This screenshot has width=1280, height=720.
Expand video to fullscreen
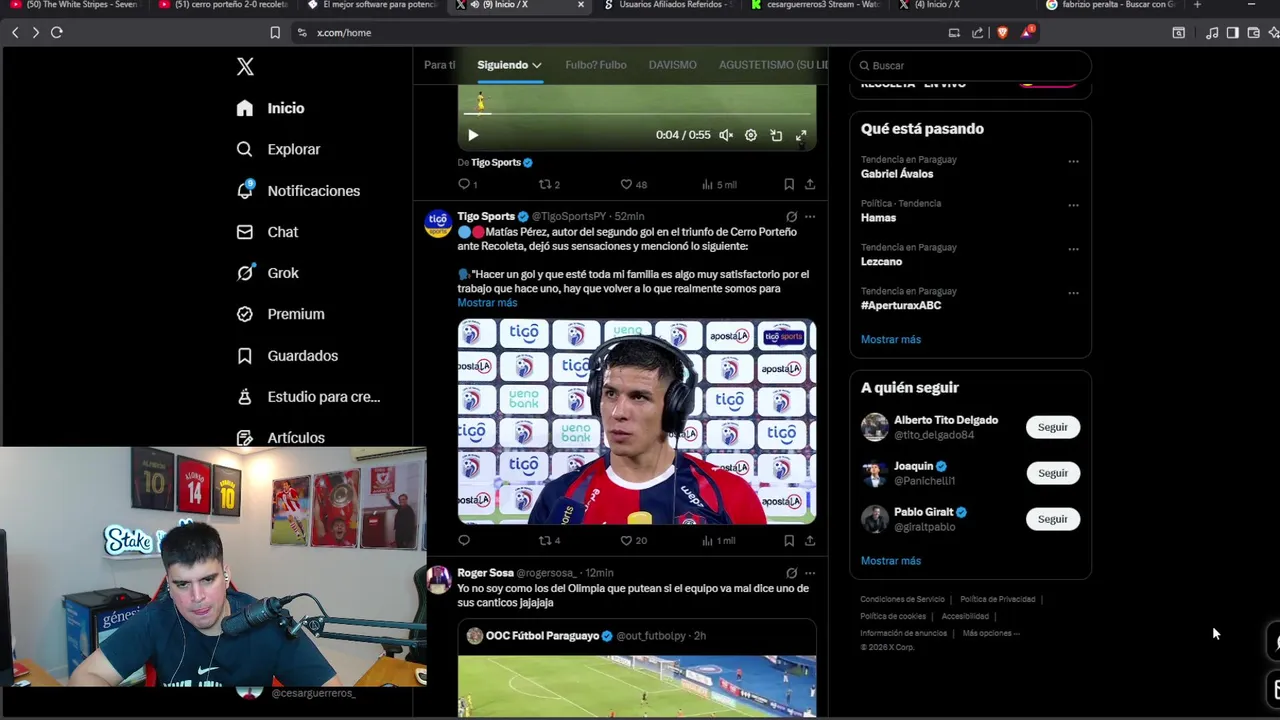[801, 135]
